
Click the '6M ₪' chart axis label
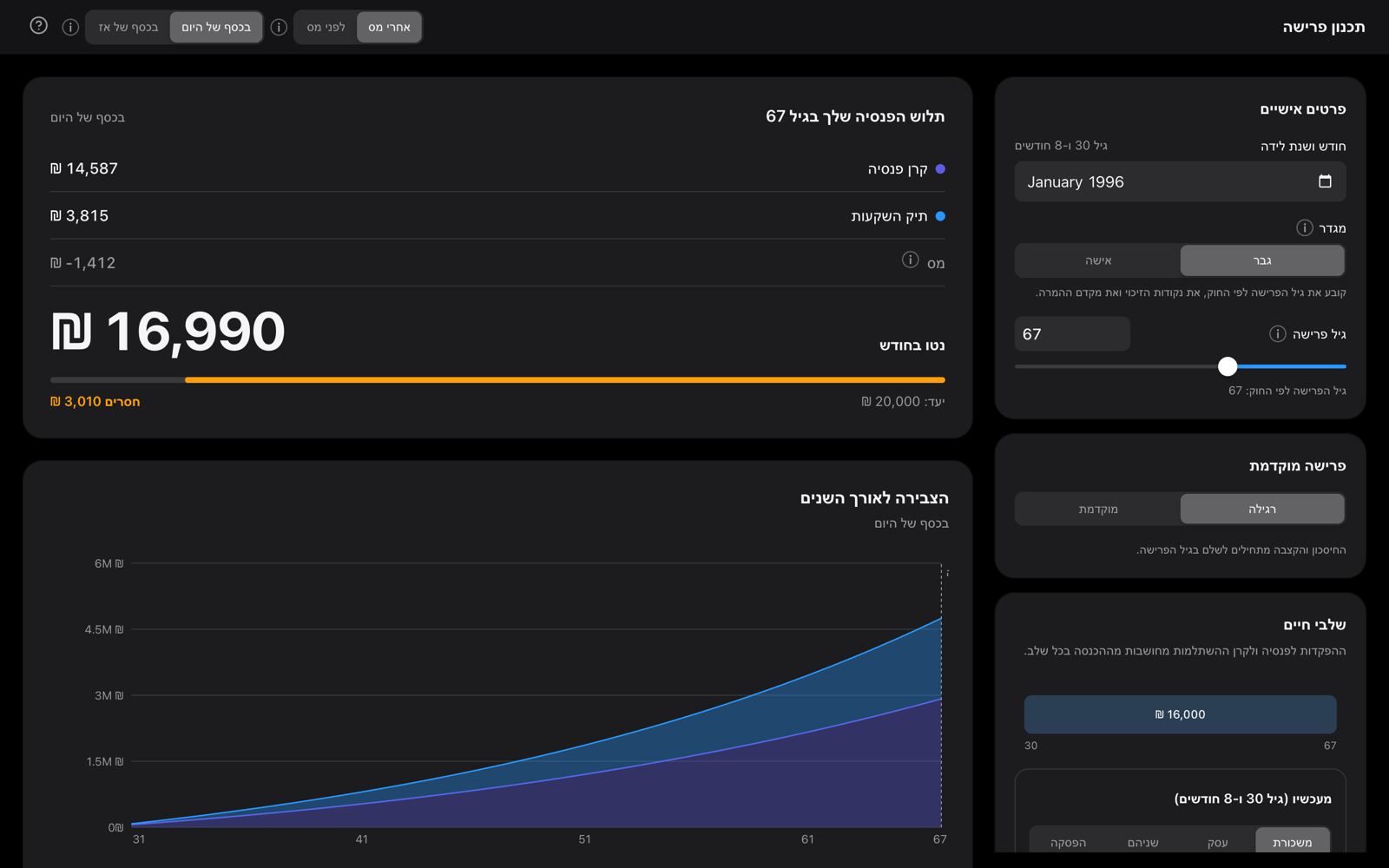pos(109,563)
